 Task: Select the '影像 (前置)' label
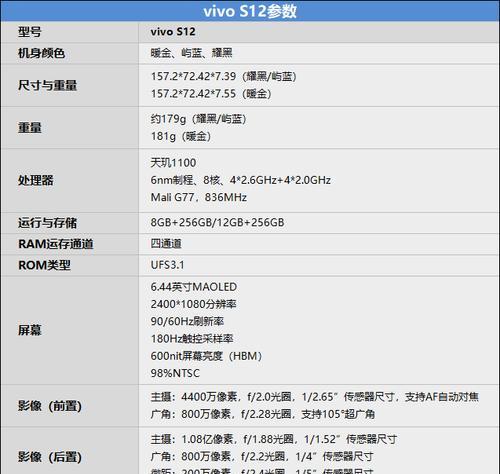click(50, 406)
